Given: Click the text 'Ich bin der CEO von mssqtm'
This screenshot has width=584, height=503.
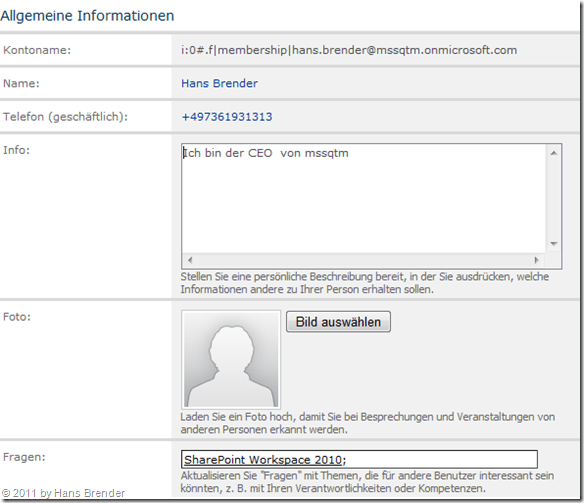Looking at the screenshot, I should 266,153.
